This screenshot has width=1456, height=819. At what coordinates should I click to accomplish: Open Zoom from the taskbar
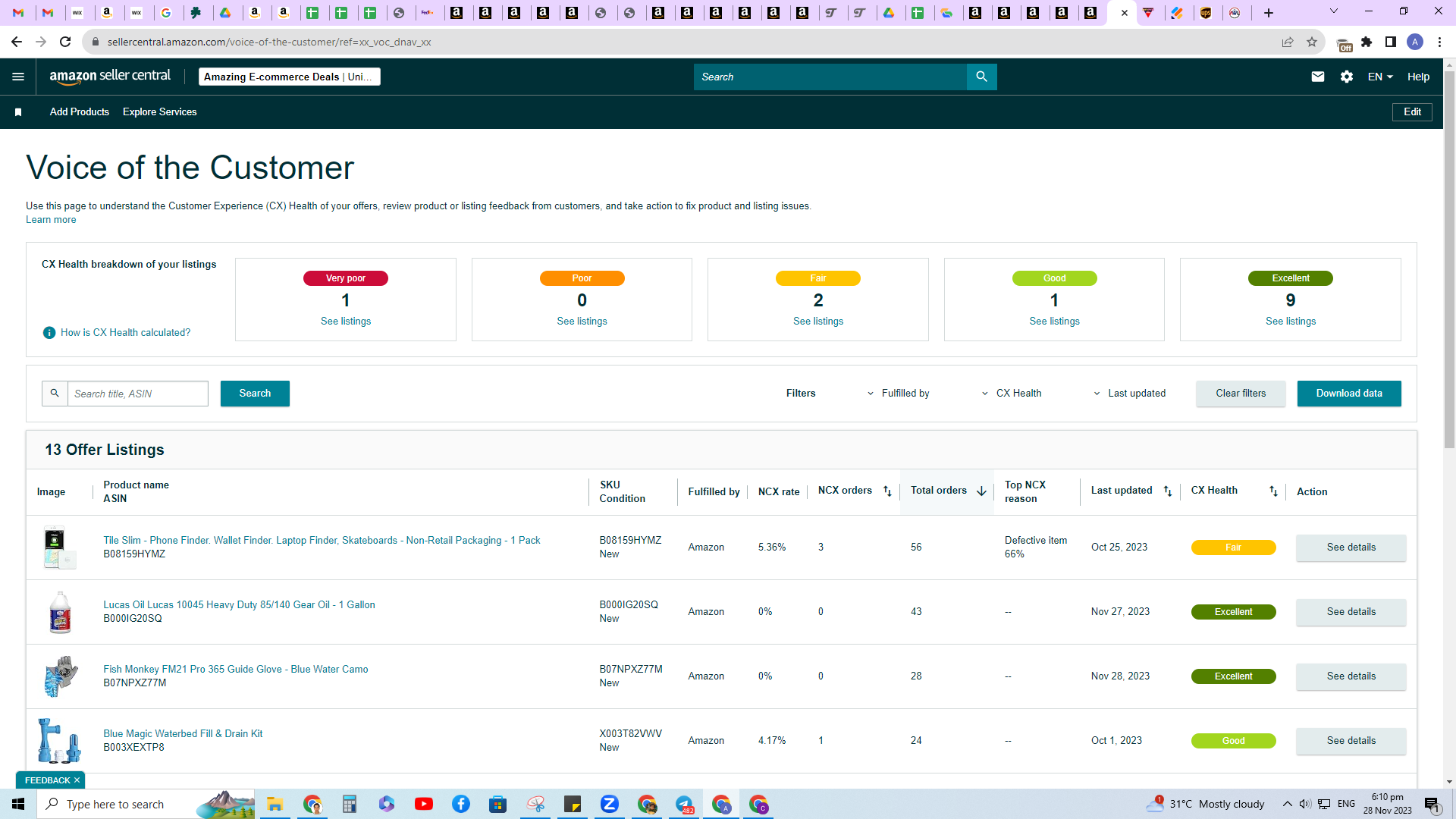(x=610, y=804)
